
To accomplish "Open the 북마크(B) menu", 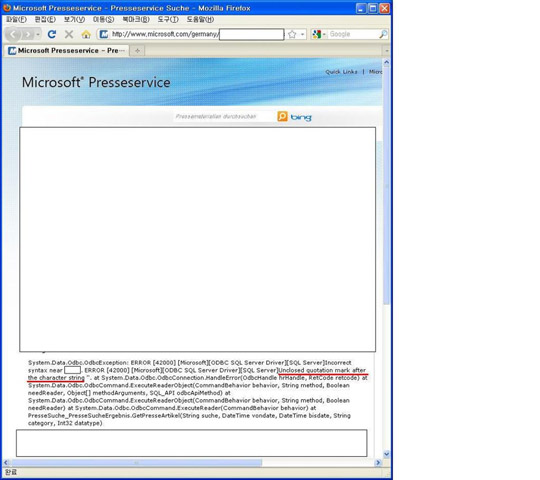I will (x=136, y=19).
